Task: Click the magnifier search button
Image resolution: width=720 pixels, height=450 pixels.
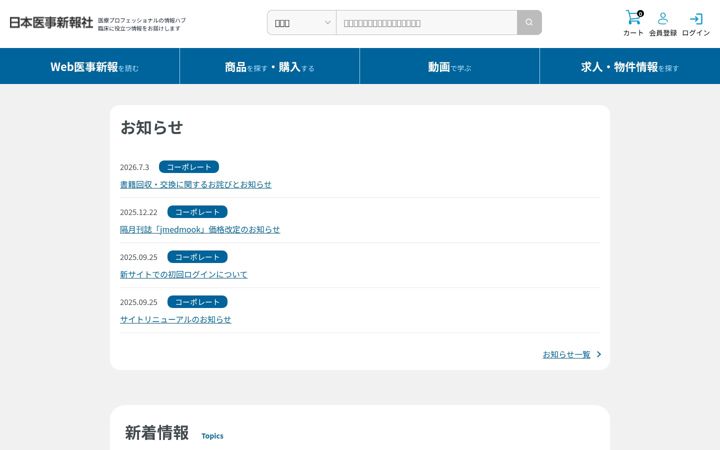Action: (x=529, y=22)
